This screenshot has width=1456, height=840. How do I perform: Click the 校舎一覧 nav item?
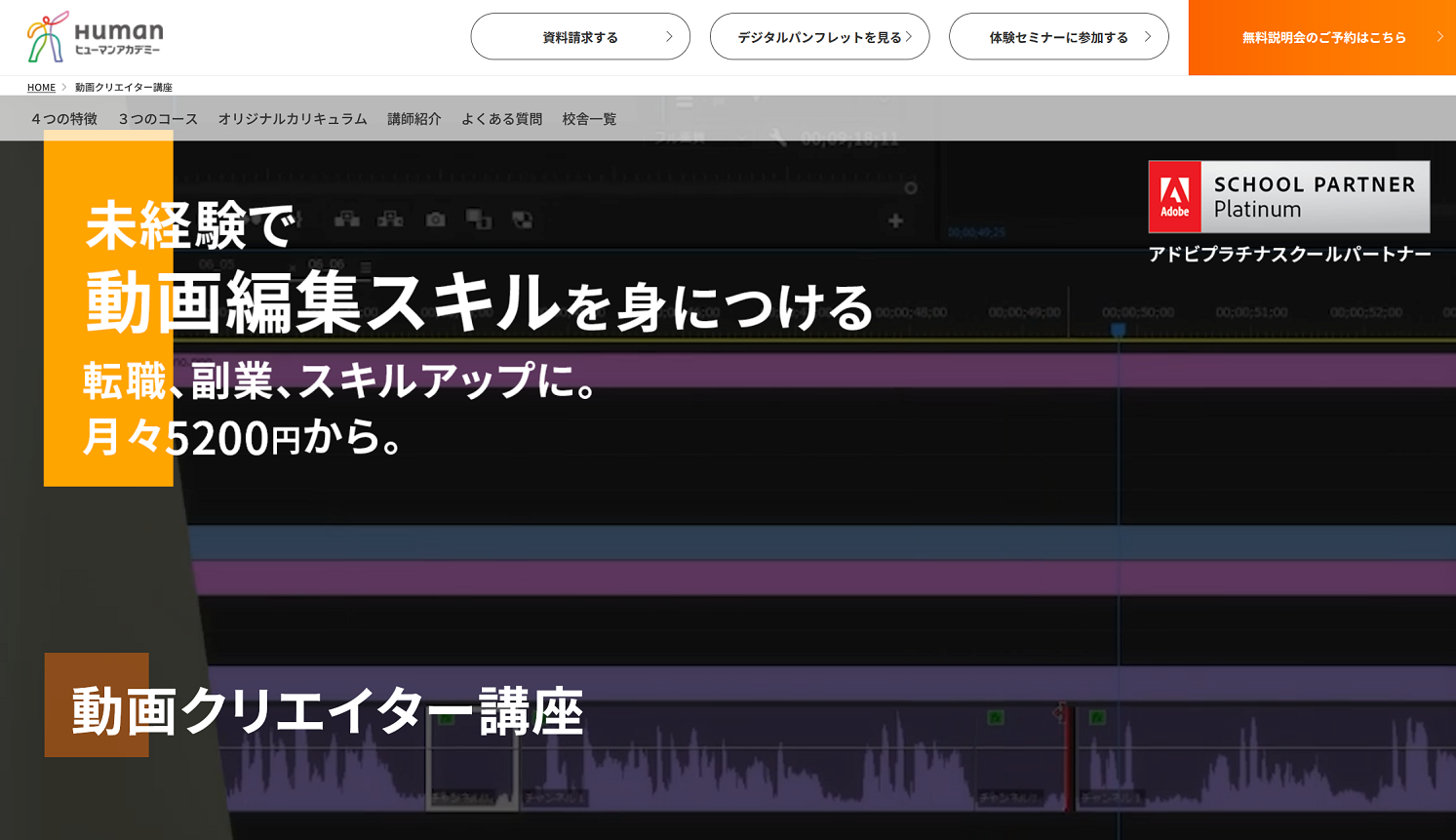pos(589,118)
